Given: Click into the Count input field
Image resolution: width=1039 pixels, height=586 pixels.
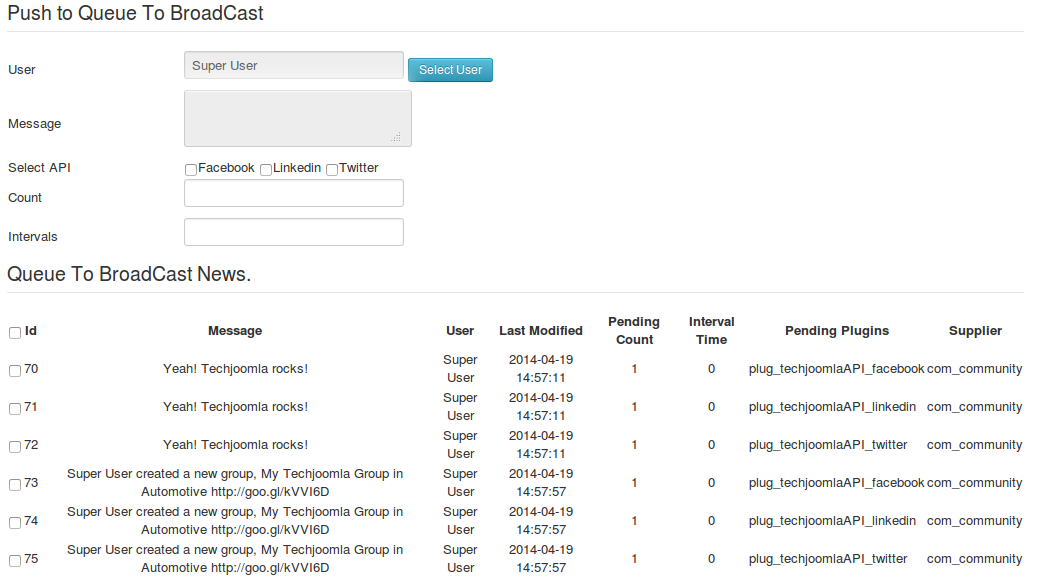Looking at the screenshot, I should [294, 193].
